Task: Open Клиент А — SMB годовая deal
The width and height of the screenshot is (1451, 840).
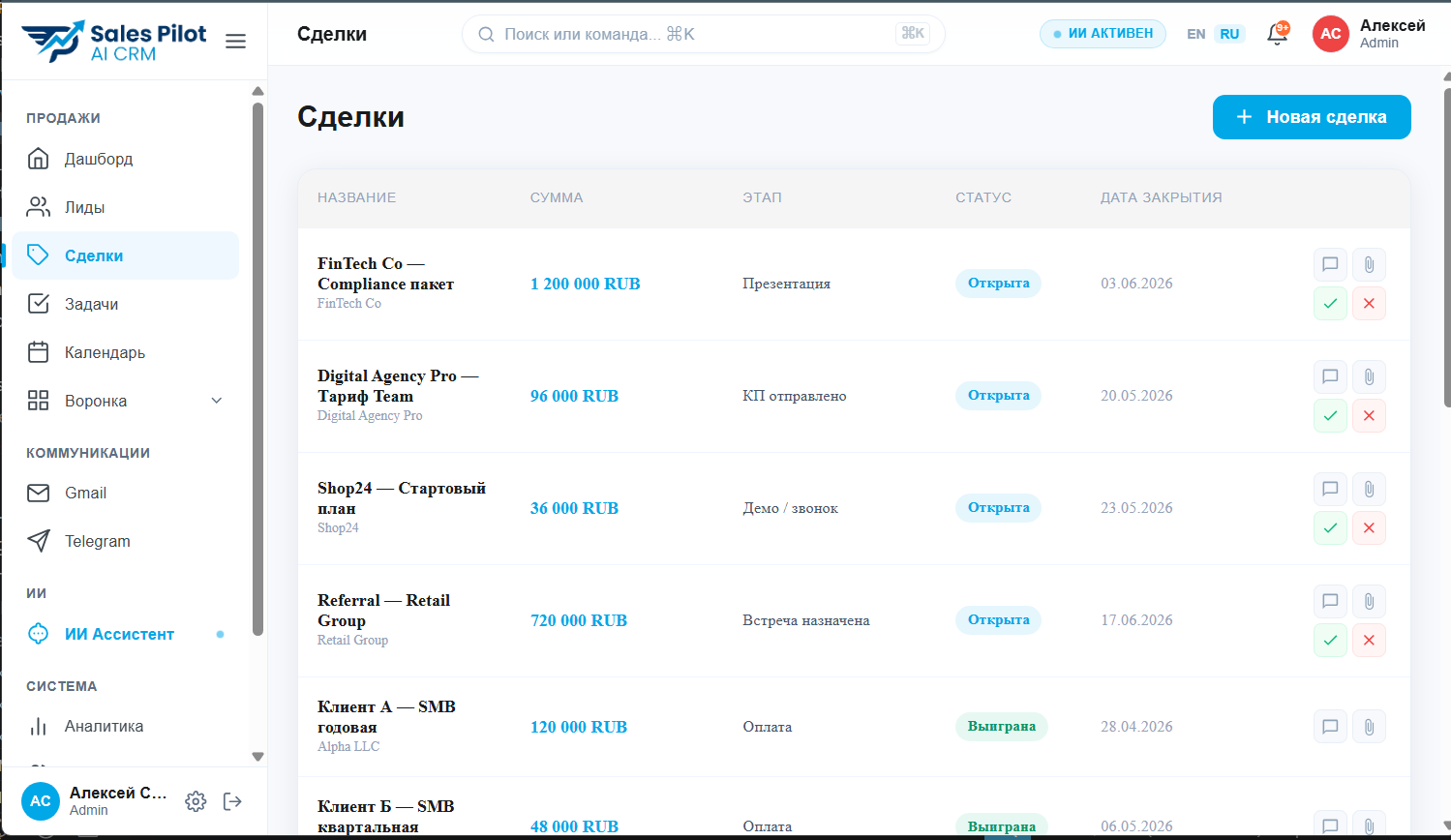Action: click(x=386, y=717)
